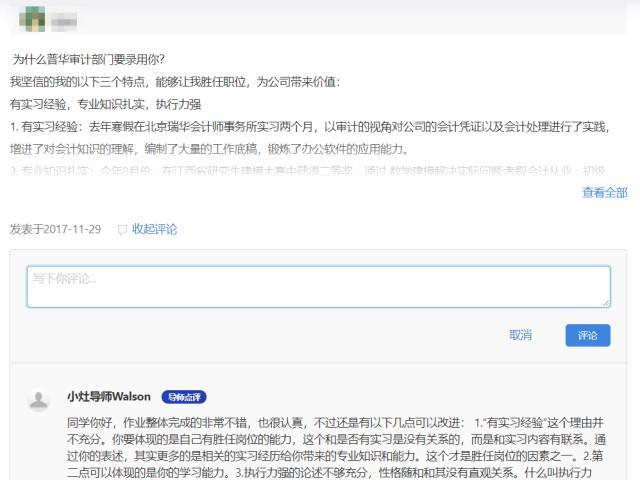Submit comment with blue 评论 button
The image size is (640, 480).
pos(588,335)
